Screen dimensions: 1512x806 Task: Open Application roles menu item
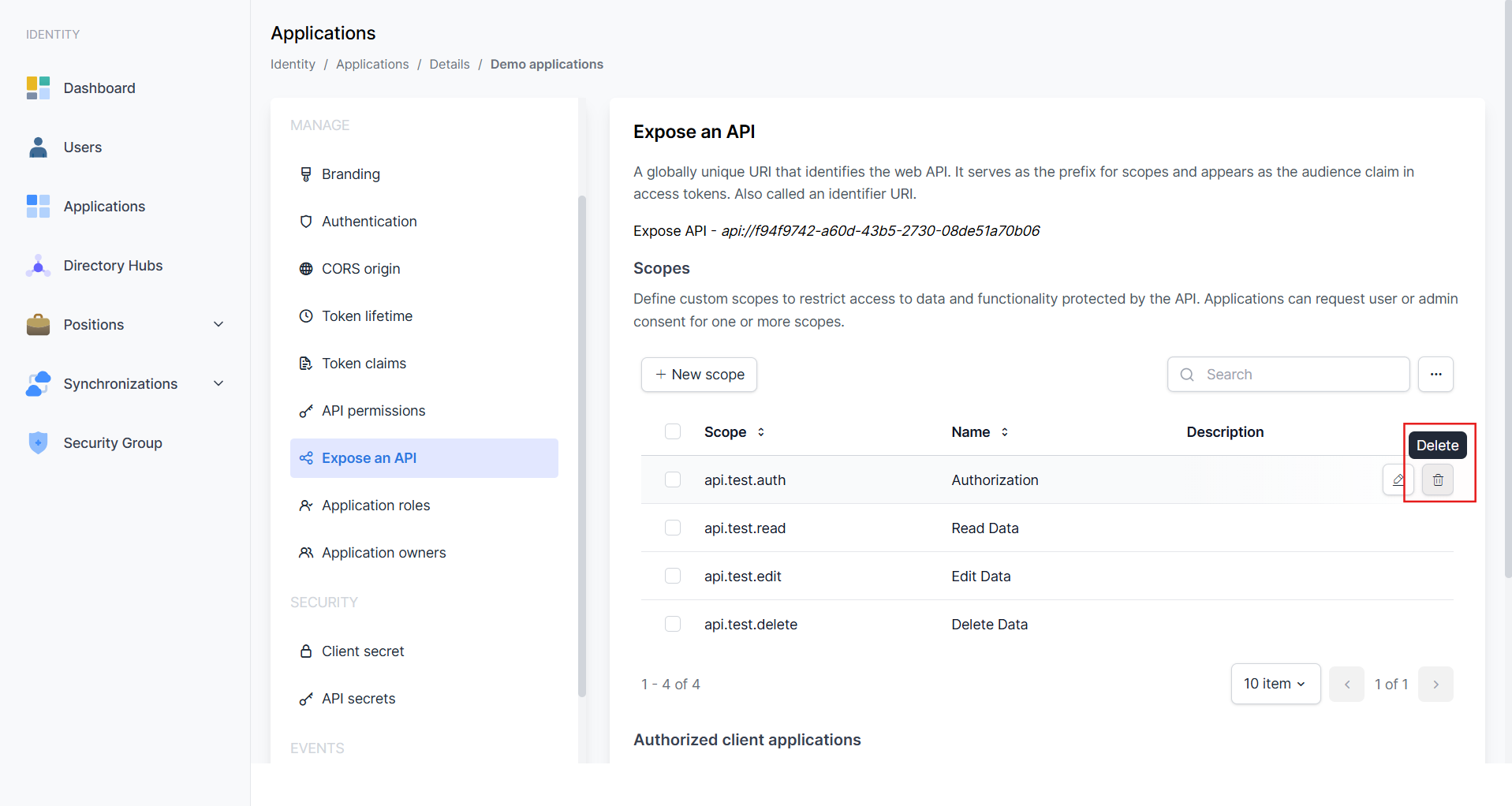click(424, 506)
